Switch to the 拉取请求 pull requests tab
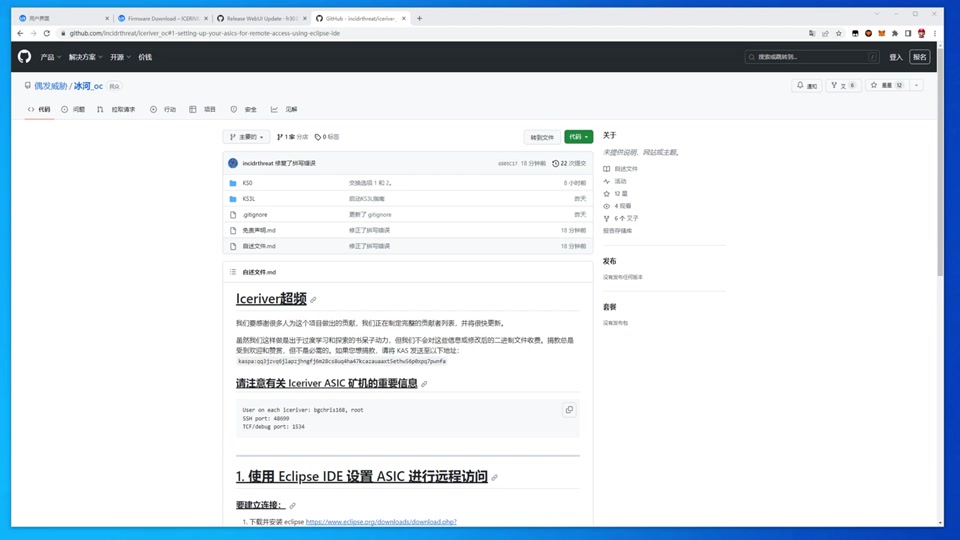This screenshot has height=540, width=960. [x=116, y=109]
